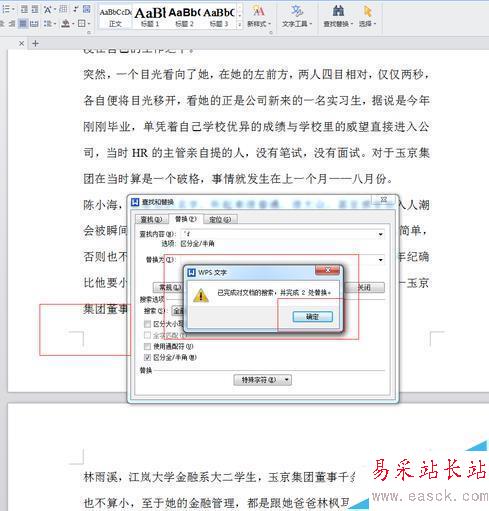The width and height of the screenshot is (489, 511).
Task: Open paragraph settings dialog launcher
Action: (x=89, y=33)
